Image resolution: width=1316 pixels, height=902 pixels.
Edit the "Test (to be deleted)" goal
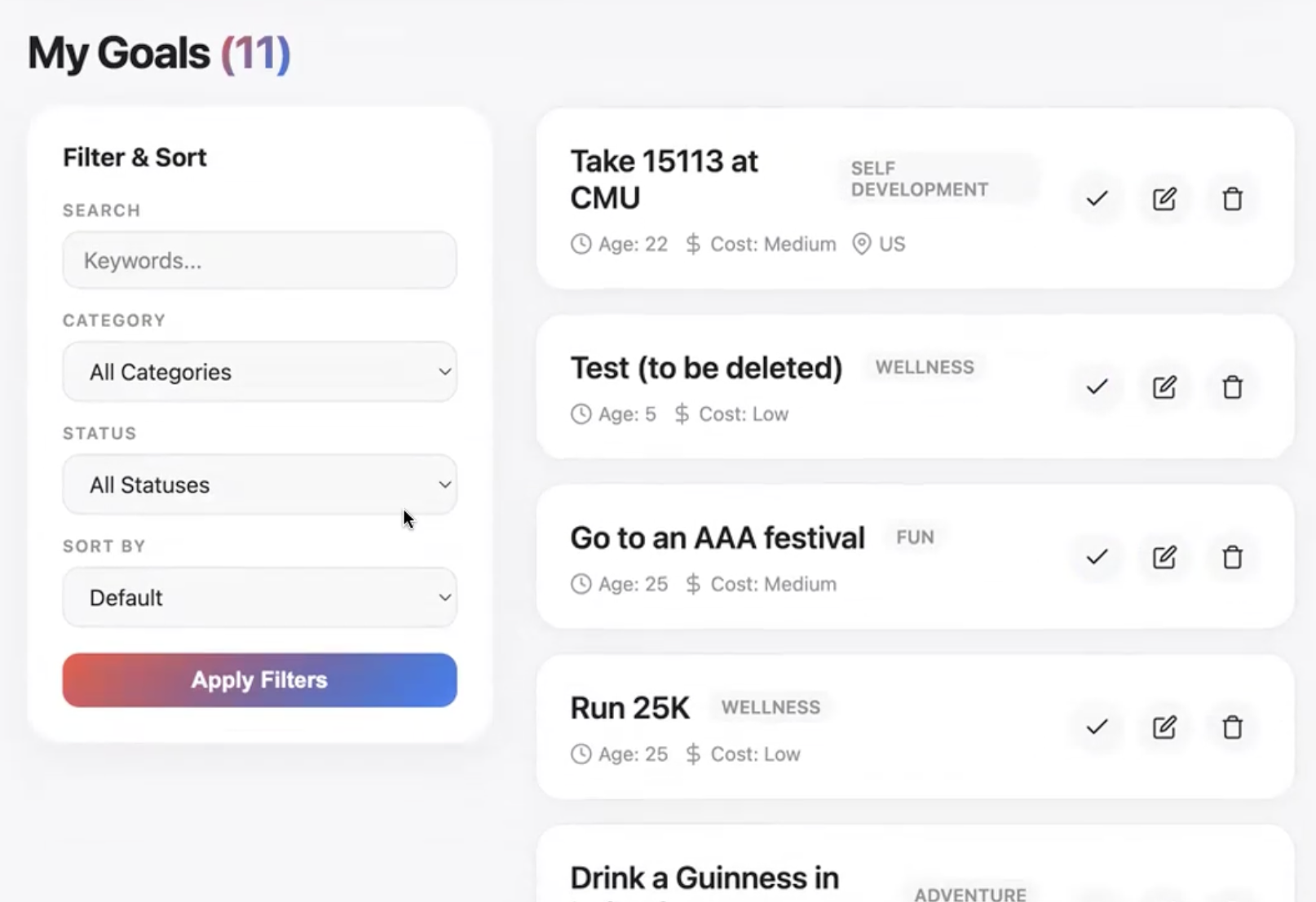(x=1164, y=387)
